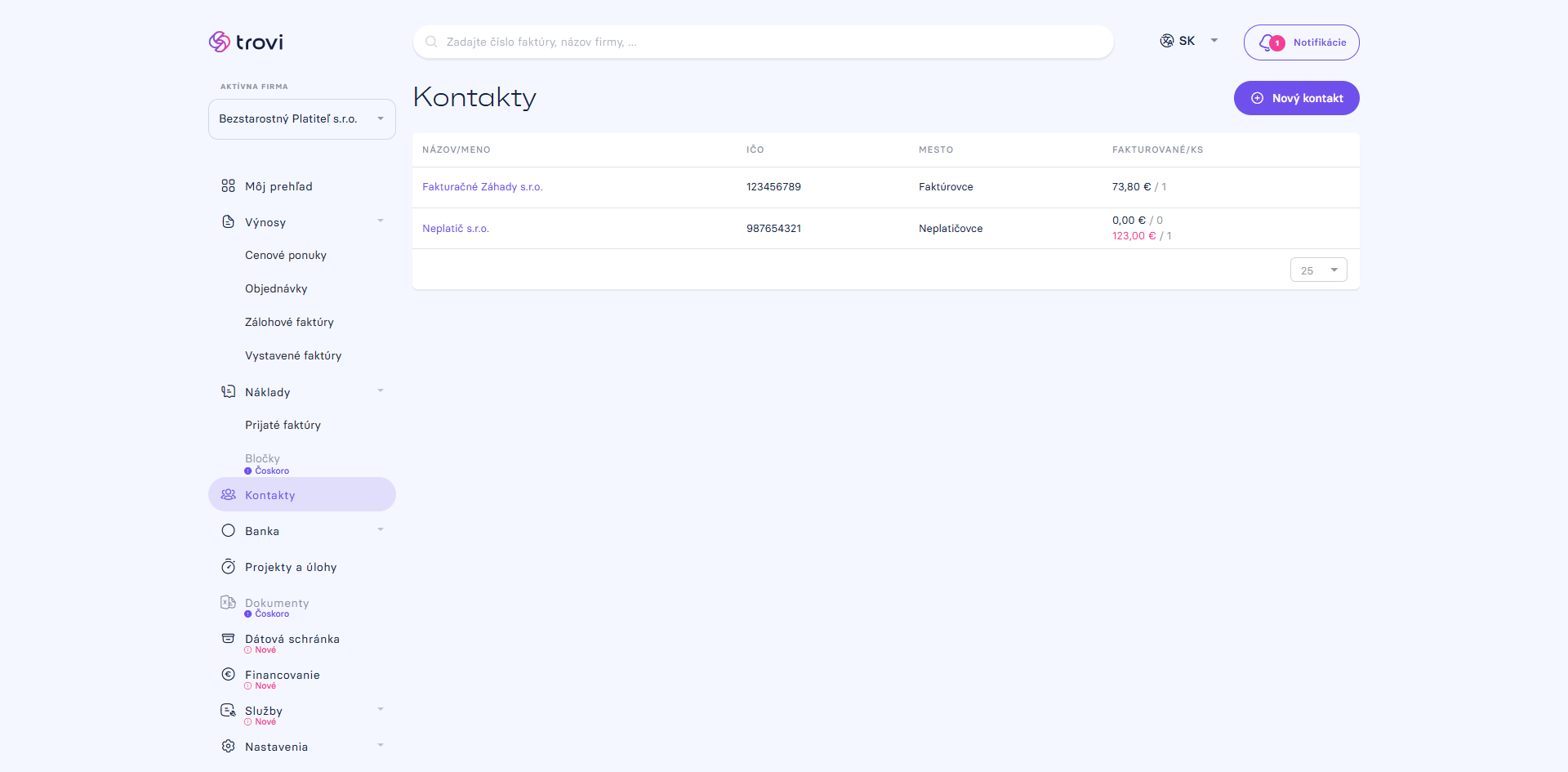Open contact Neplatič s.r.o.

pyautogui.click(x=456, y=229)
